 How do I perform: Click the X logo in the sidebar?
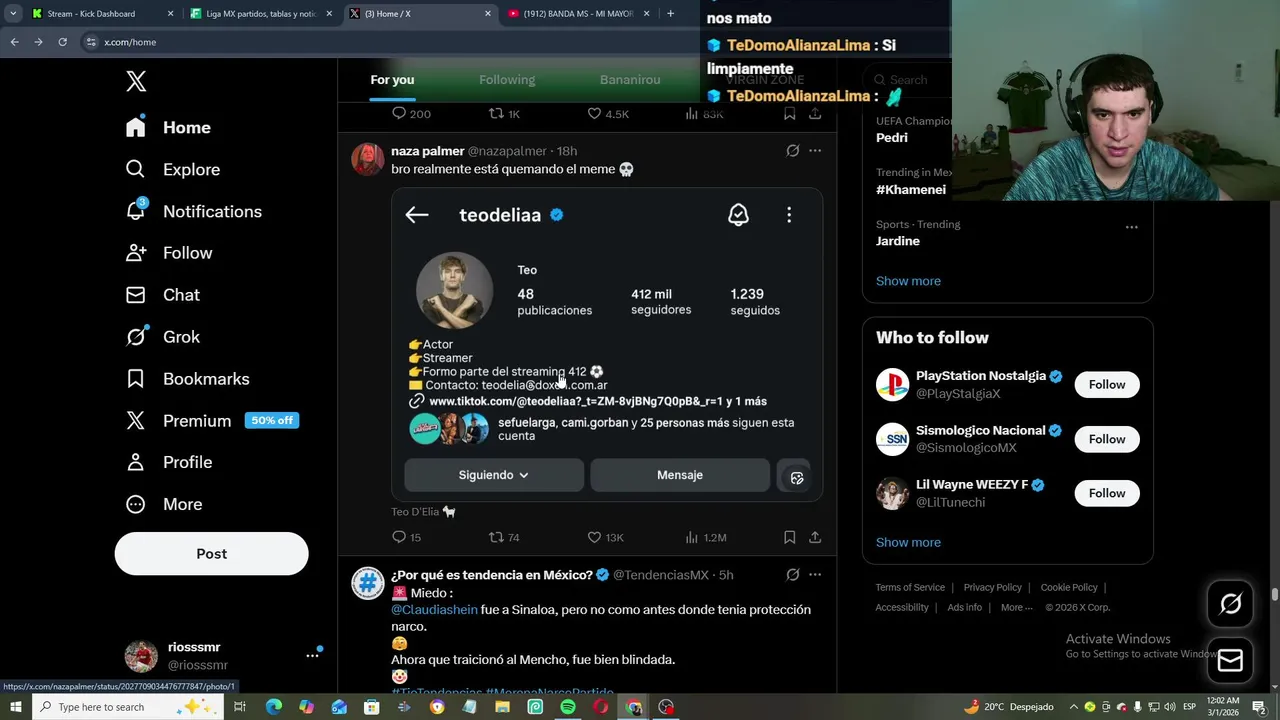[x=136, y=82]
